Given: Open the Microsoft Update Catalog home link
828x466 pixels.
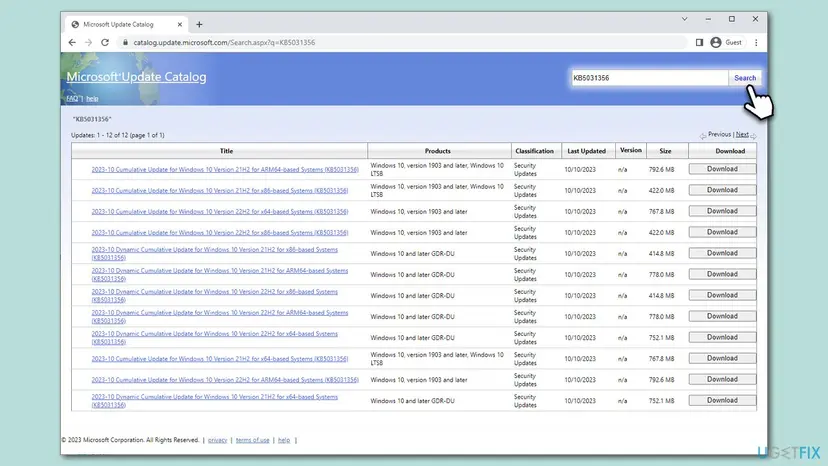Looking at the screenshot, I should [x=136, y=77].
